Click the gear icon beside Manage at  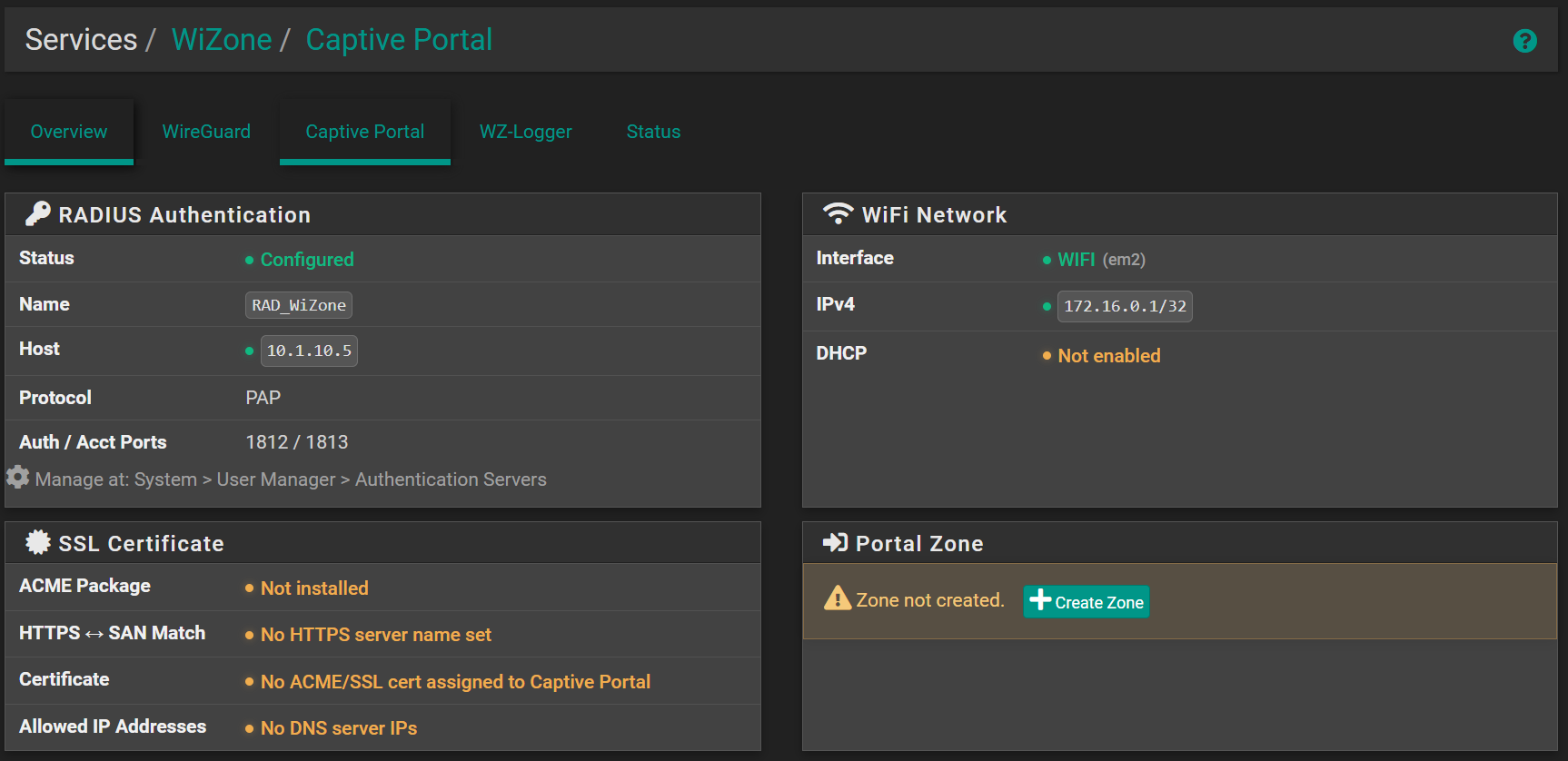click(x=18, y=477)
